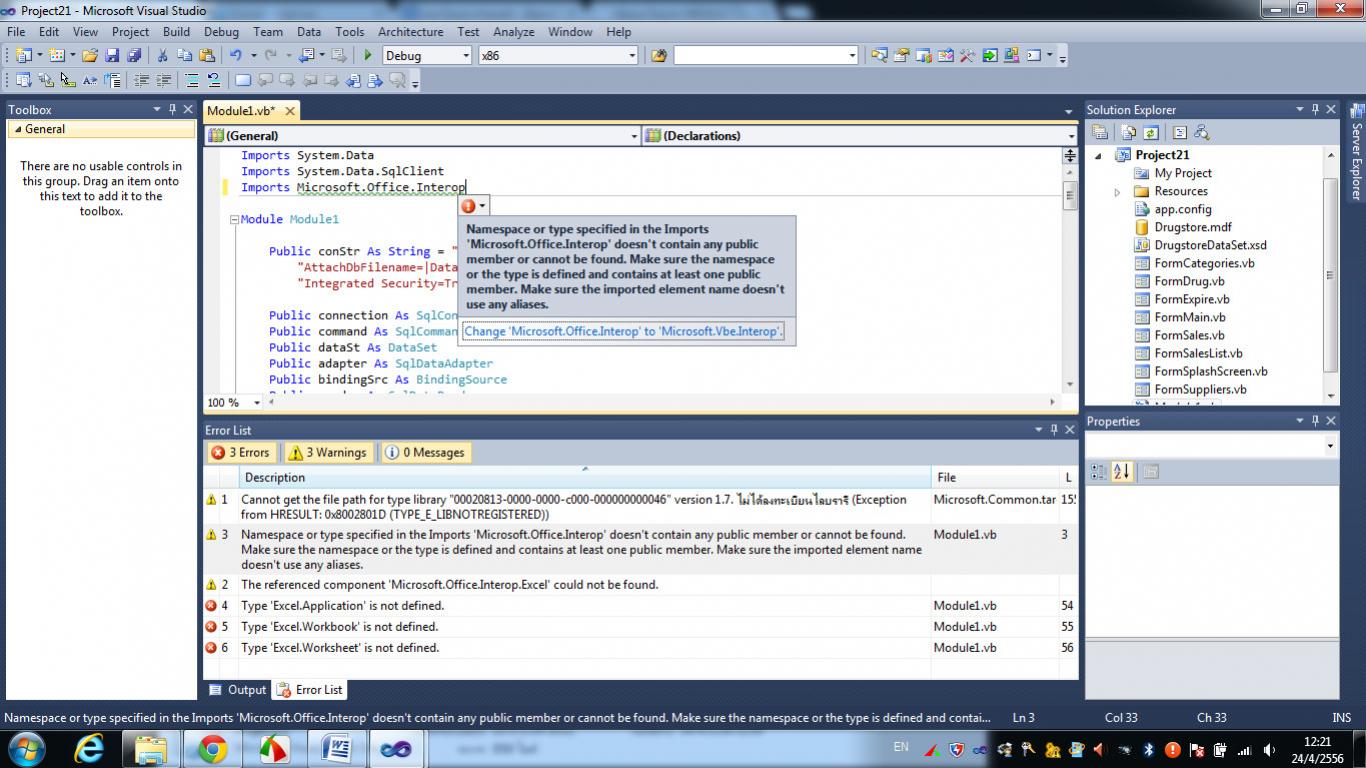Collapse the General toolbox group

click(16, 129)
